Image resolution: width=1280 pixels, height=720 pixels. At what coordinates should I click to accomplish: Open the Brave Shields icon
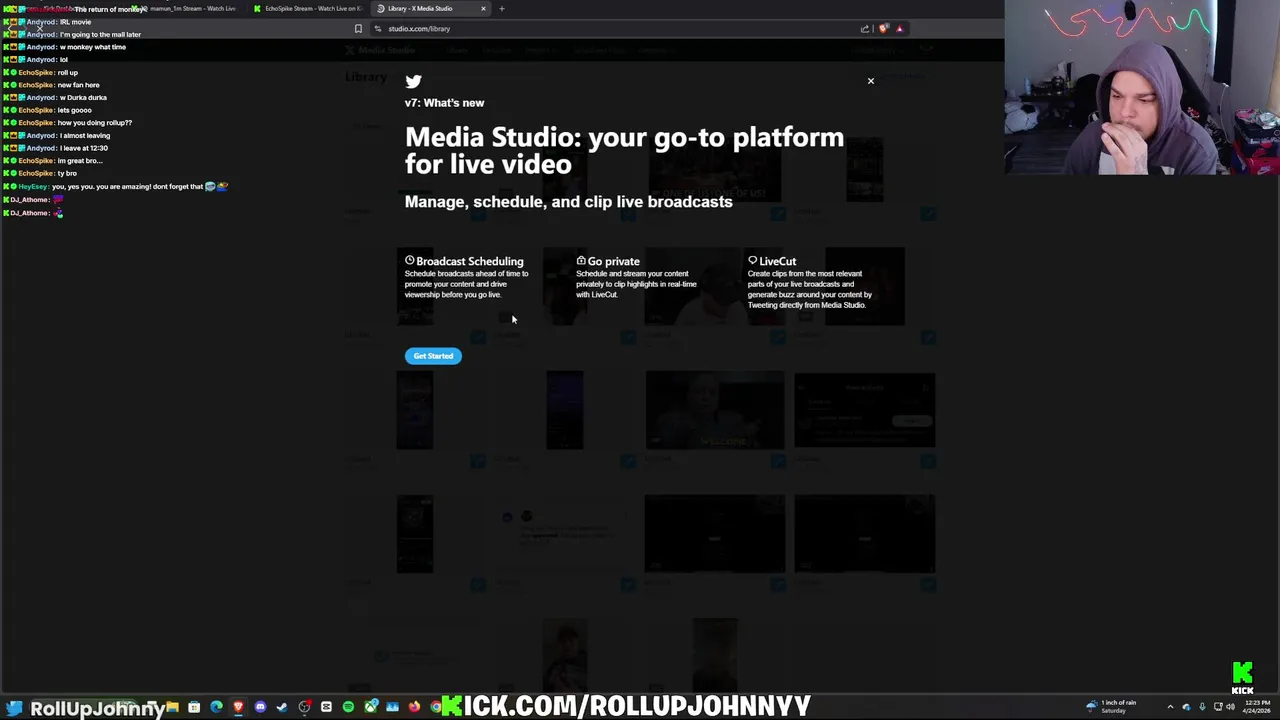(x=883, y=28)
